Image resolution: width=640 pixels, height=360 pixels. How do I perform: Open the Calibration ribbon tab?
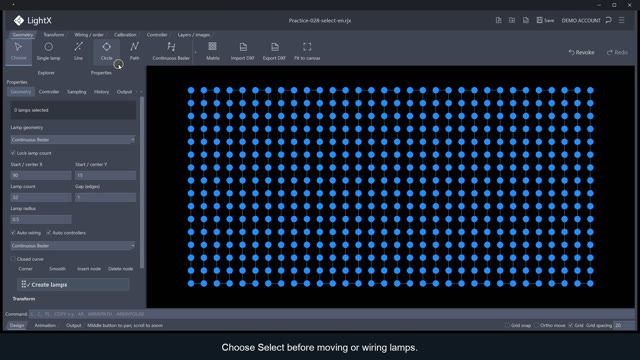tap(125, 35)
